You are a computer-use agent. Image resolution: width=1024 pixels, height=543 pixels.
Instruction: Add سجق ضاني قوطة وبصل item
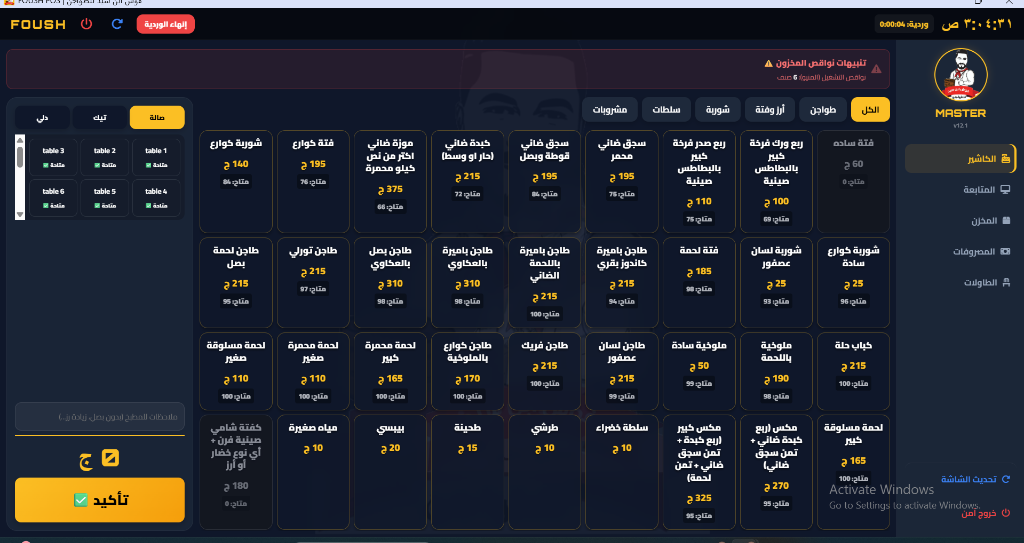click(544, 182)
